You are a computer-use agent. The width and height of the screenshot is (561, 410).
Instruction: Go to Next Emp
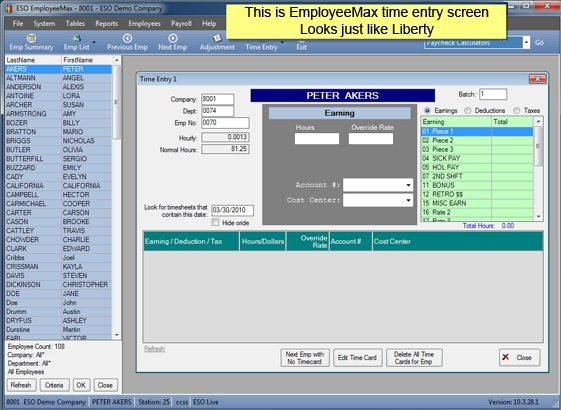(172, 42)
